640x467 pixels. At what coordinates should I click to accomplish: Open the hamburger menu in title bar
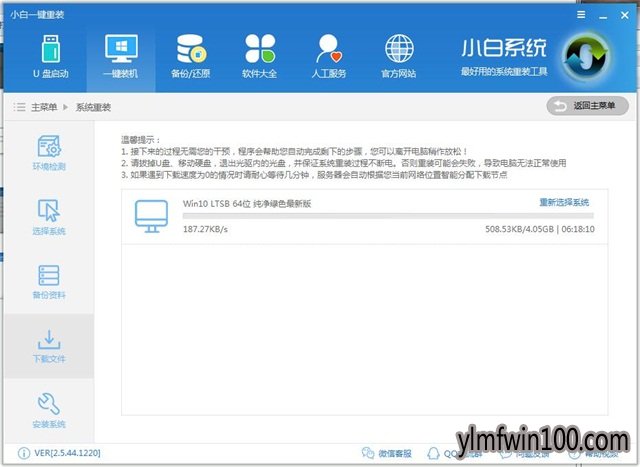pos(581,15)
